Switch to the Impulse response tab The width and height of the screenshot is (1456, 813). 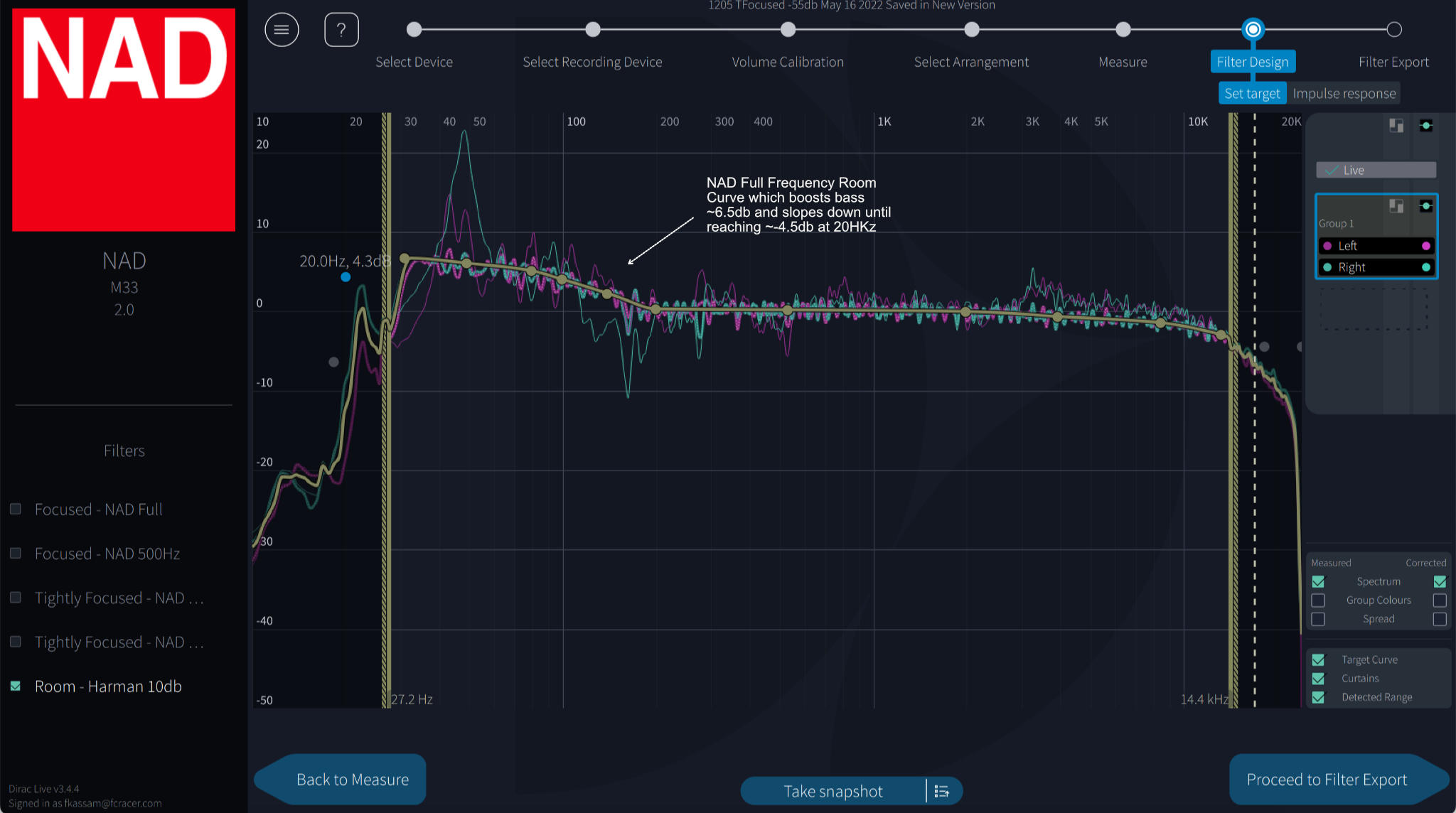pos(1344,92)
